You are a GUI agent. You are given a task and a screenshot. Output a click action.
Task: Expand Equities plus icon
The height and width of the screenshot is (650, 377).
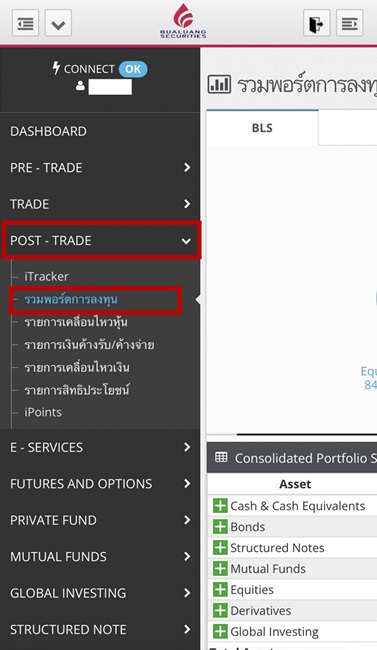220,589
